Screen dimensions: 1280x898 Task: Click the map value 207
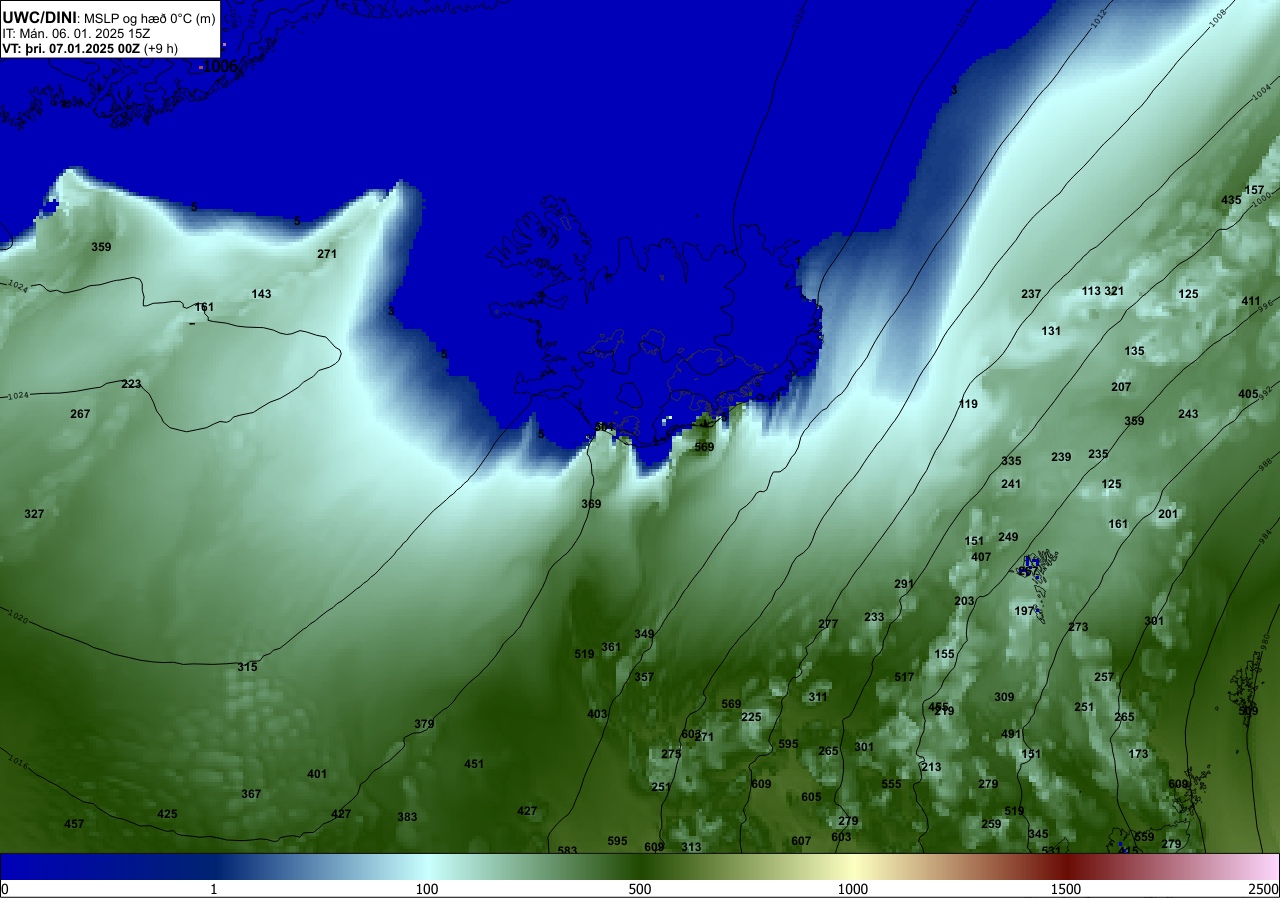pos(1121,387)
